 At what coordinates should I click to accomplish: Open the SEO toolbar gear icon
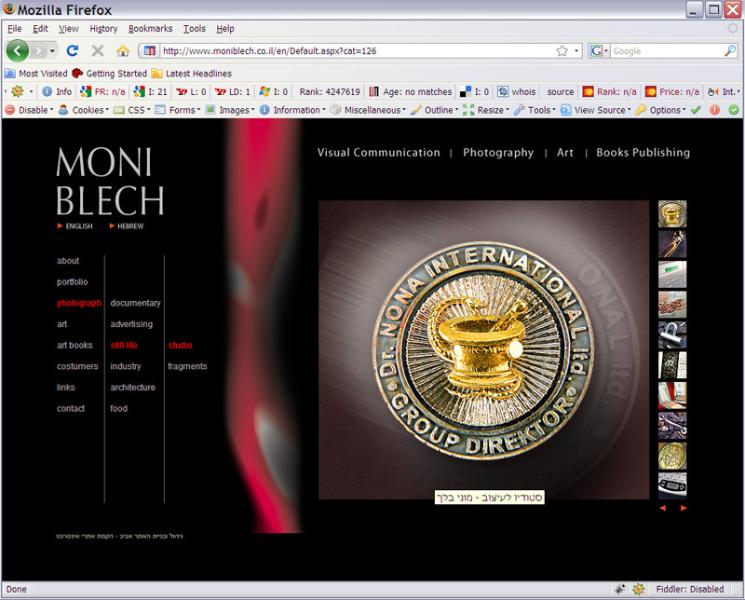(18, 91)
